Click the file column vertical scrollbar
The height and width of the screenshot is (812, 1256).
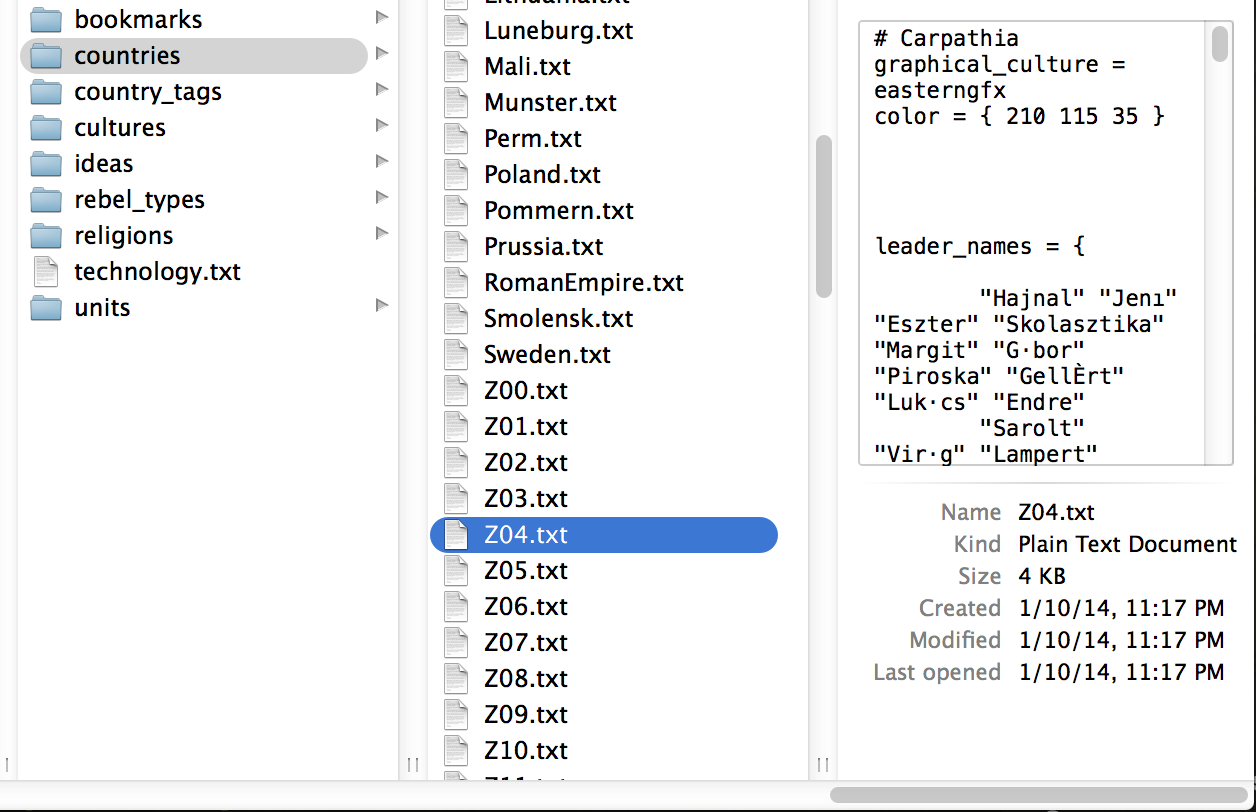point(824,216)
